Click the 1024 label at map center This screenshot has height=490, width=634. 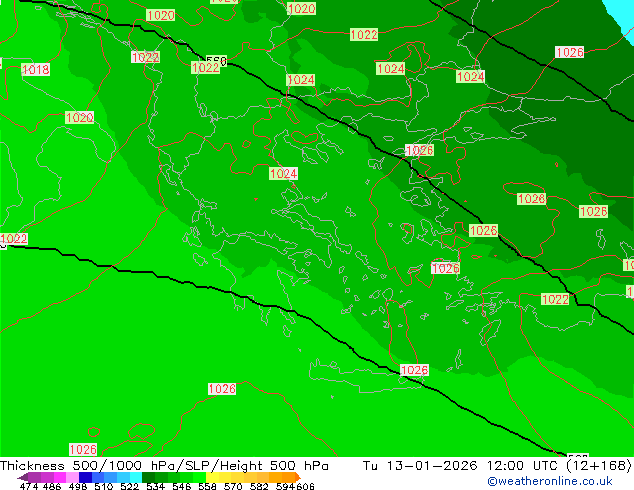(x=284, y=174)
